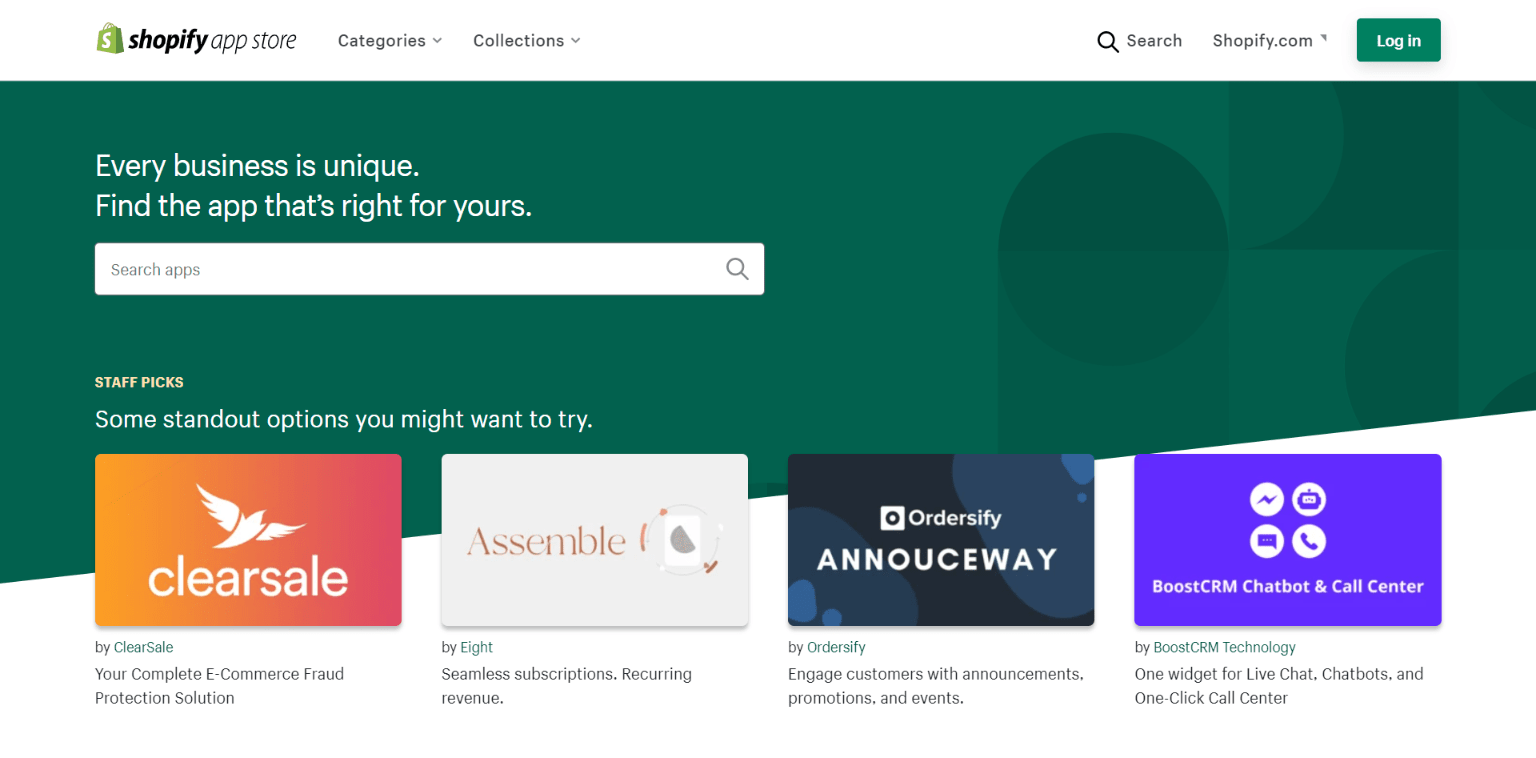Image resolution: width=1536 pixels, height=758 pixels.
Task: Open the Categories dropdown menu
Action: pos(390,41)
